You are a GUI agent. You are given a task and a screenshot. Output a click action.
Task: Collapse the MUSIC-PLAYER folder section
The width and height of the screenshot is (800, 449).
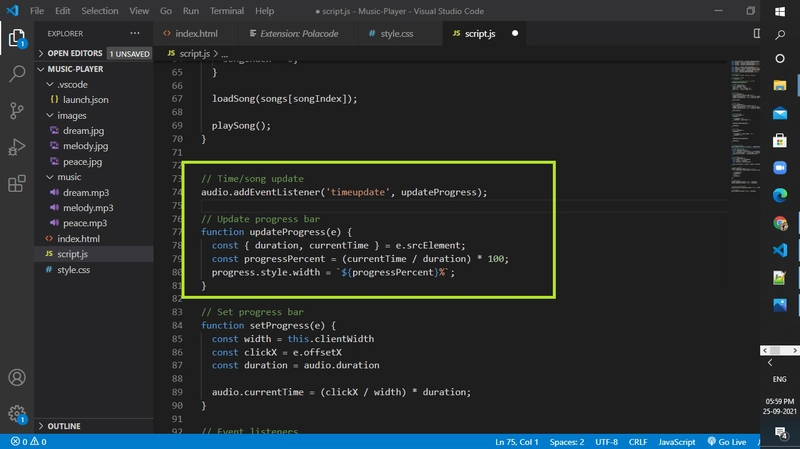[x=75, y=70]
